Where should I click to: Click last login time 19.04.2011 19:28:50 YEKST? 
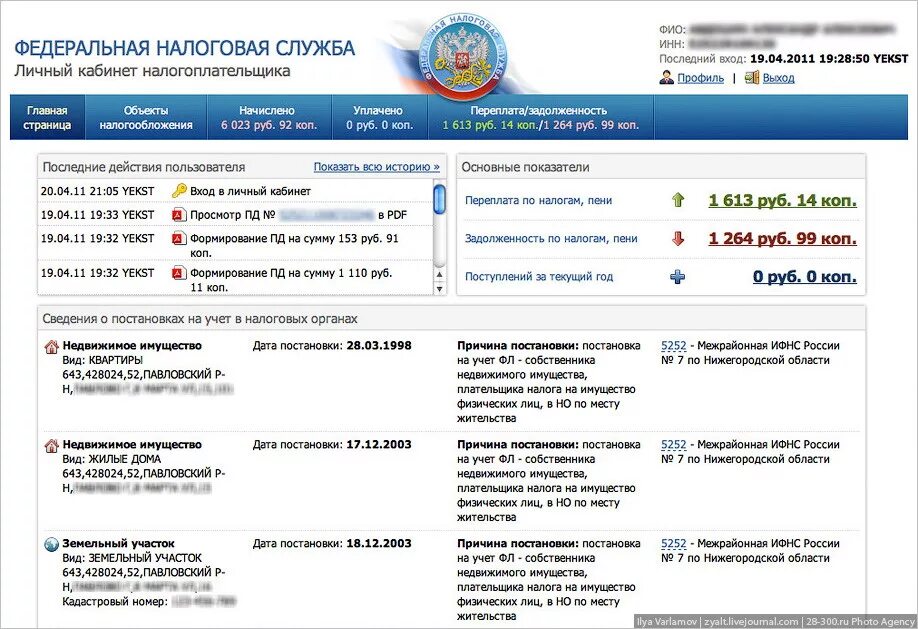pos(829,59)
